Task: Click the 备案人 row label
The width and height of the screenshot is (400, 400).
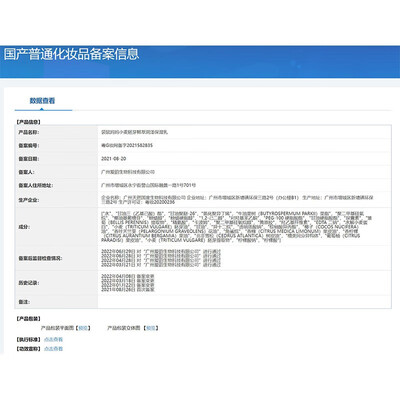Action: click(26, 172)
